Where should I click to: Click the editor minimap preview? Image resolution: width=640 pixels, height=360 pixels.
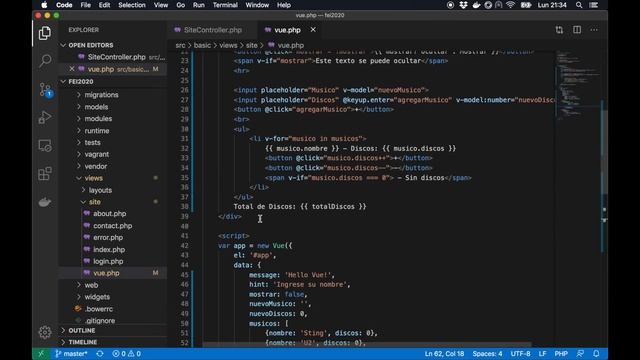tap(578, 86)
